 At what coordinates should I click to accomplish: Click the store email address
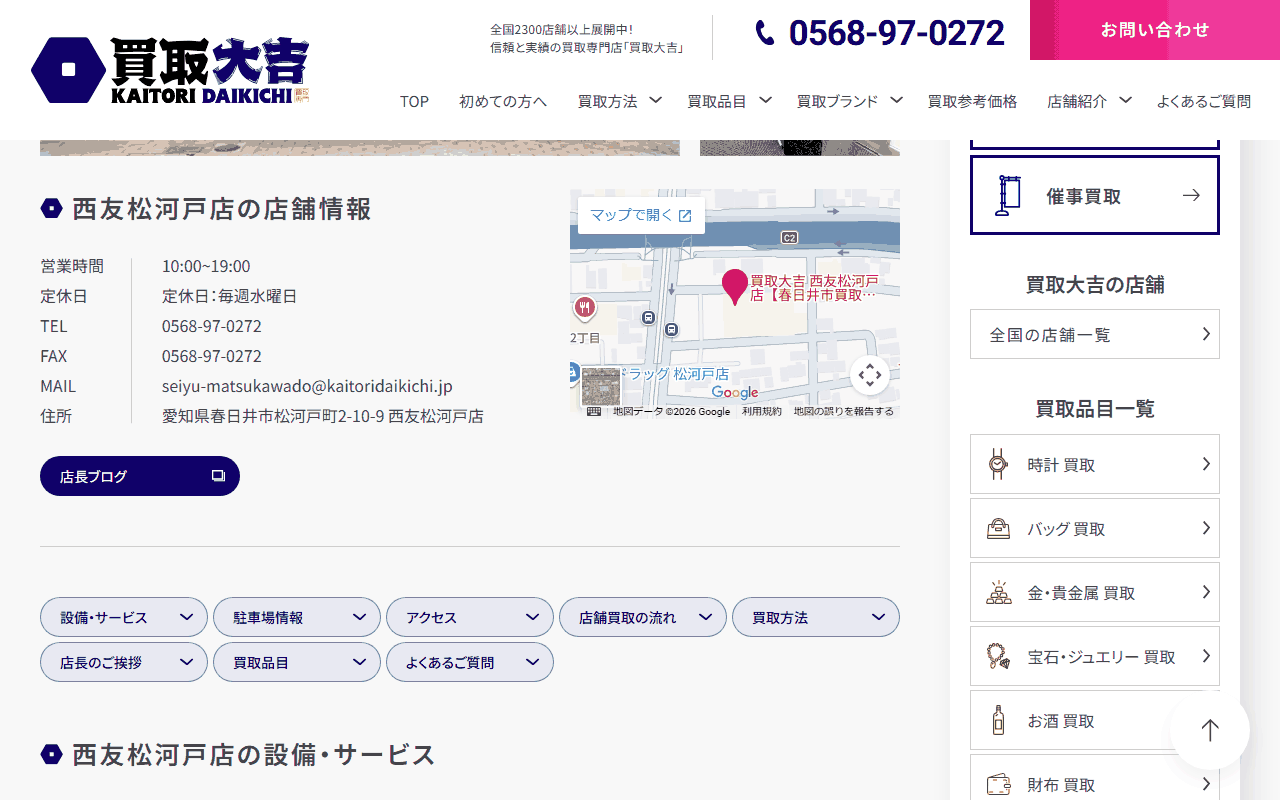pyautogui.click(x=307, y=386)
